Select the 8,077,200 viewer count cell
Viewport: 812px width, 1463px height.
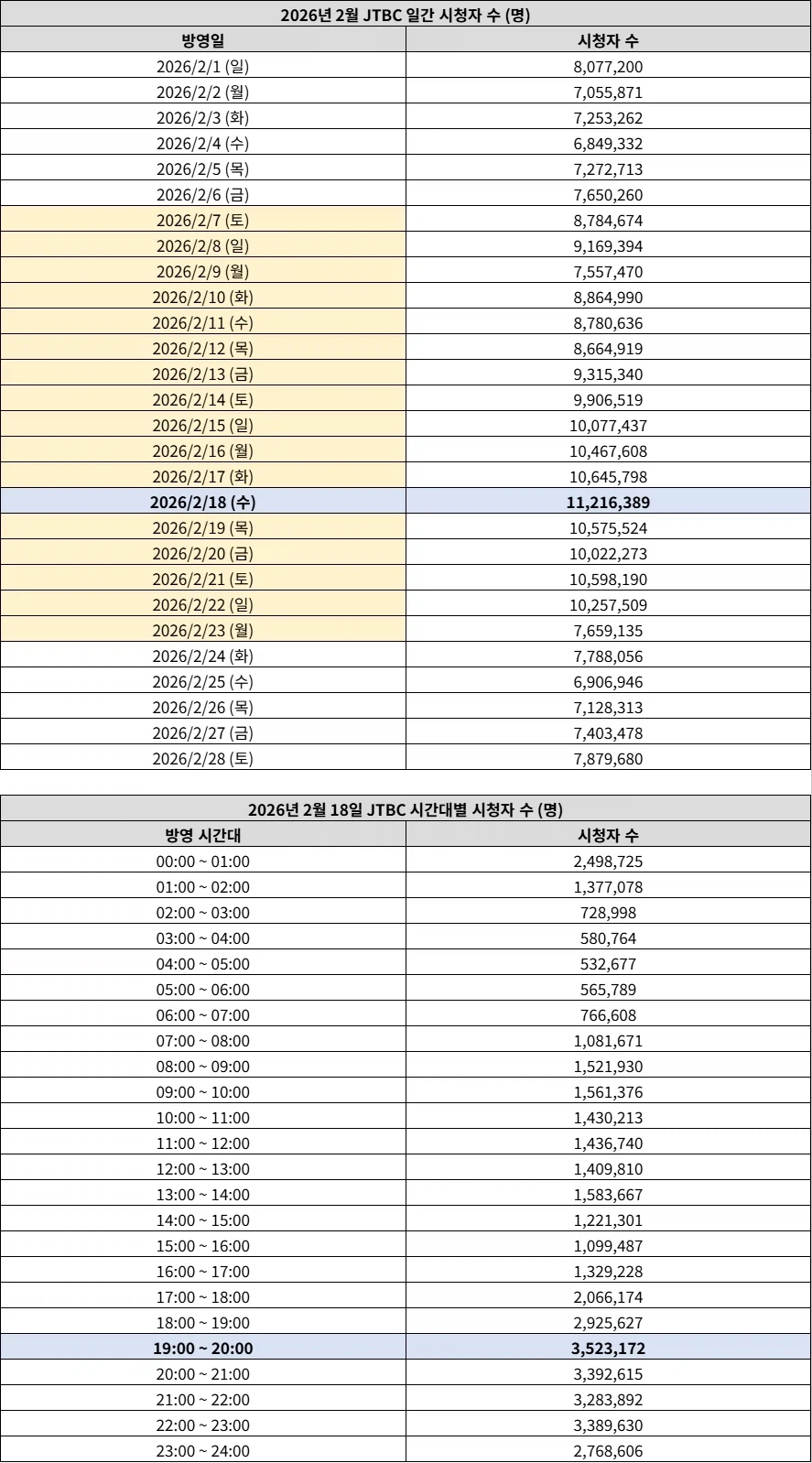[608, 67]
